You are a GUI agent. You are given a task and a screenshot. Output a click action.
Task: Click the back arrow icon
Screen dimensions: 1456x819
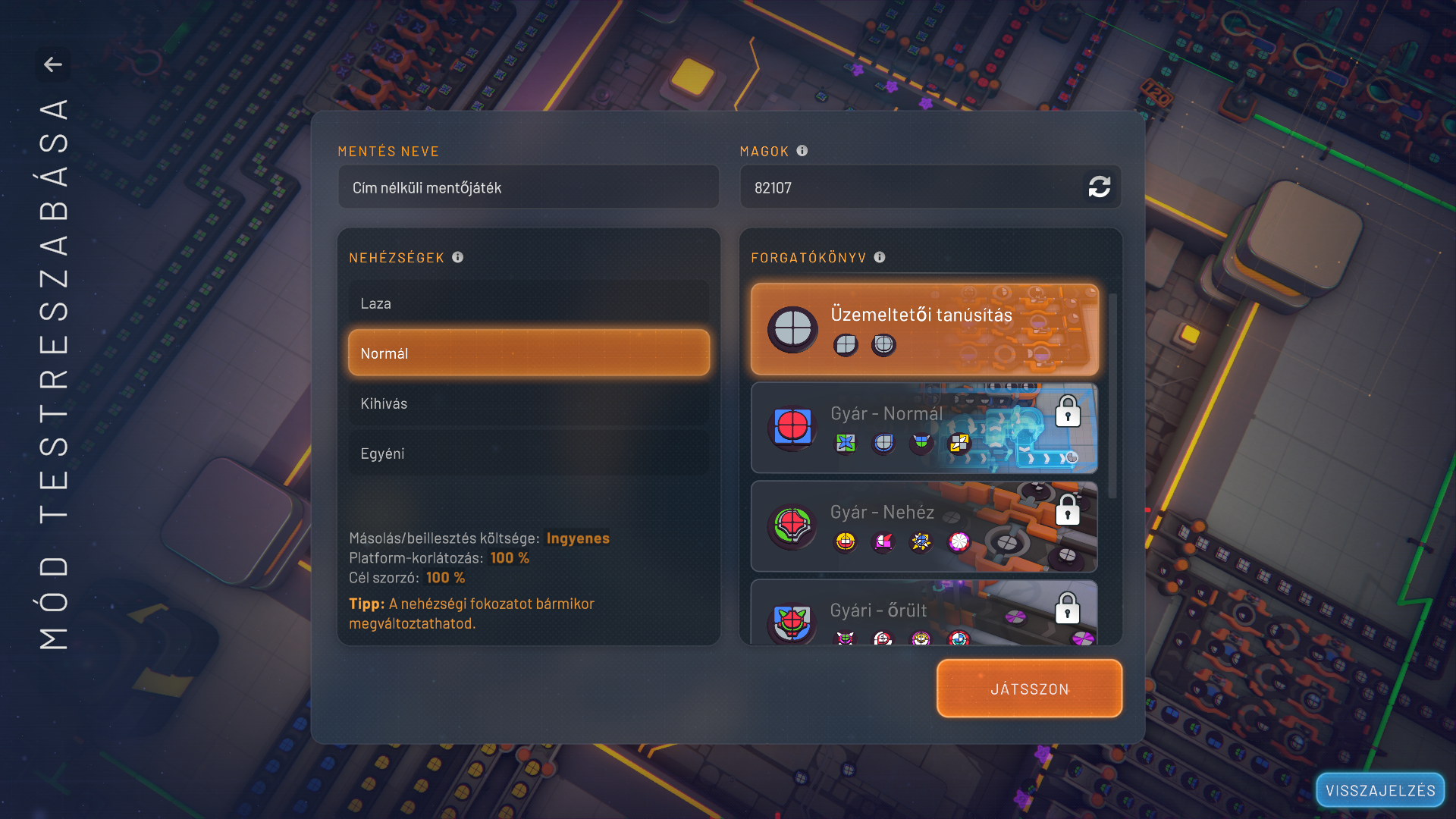click(53, 64)
